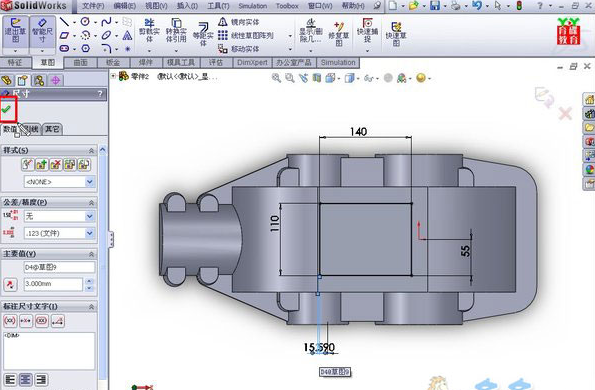Click the D4@草图9 name field

pyautogui.click(x=59, y=267)
